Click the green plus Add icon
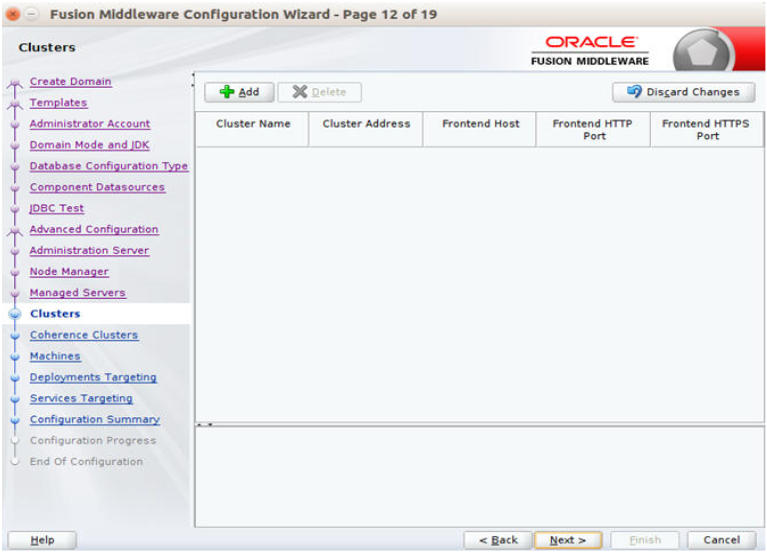 point(227,92)
